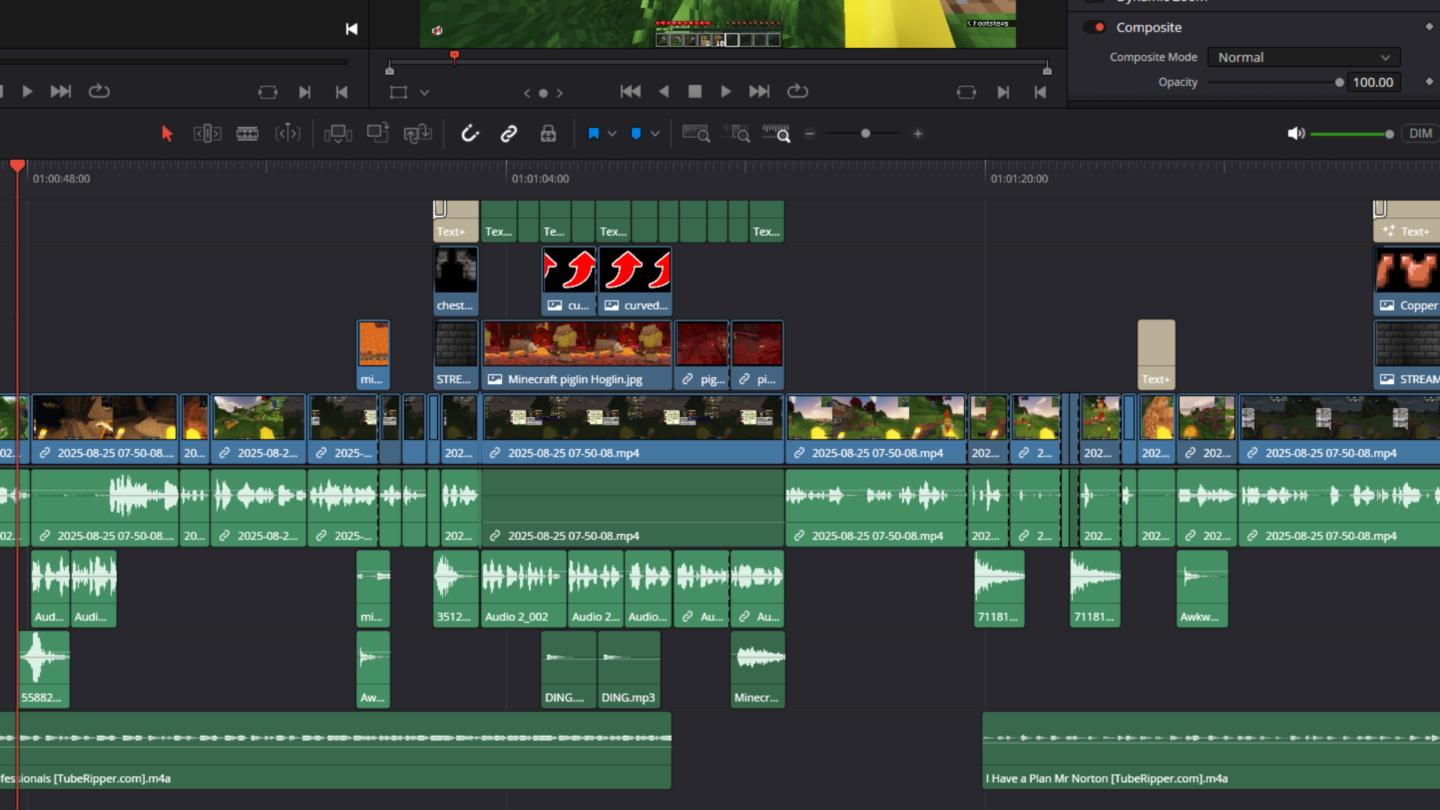Expand the viewer overlay mode chevron
The width and height of the screenshot is (1440, 810).
[424, 92]
